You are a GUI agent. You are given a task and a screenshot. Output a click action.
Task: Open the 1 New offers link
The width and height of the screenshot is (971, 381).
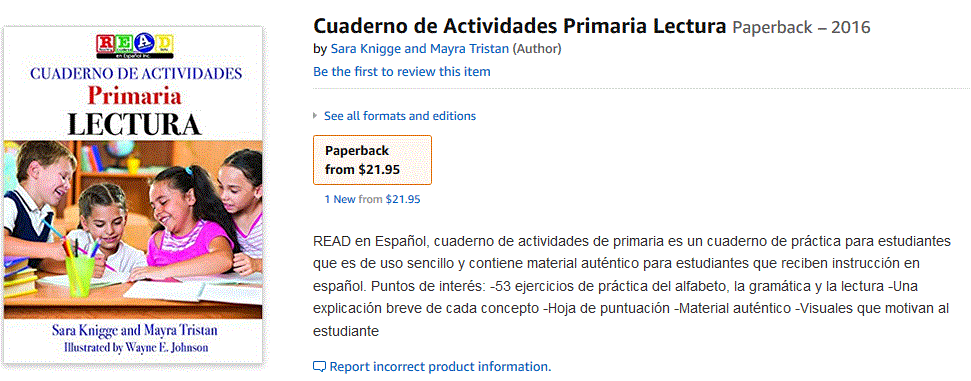tap(340, 199)
